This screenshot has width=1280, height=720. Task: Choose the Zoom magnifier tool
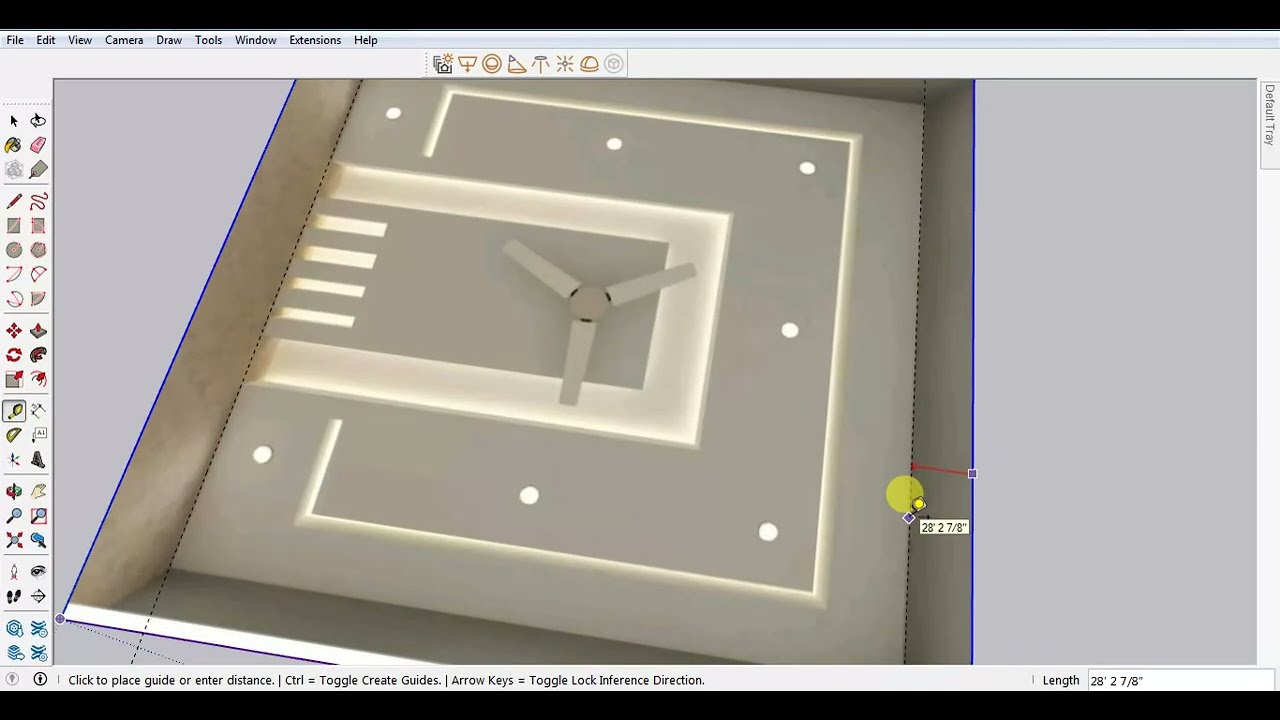point(14,516)
